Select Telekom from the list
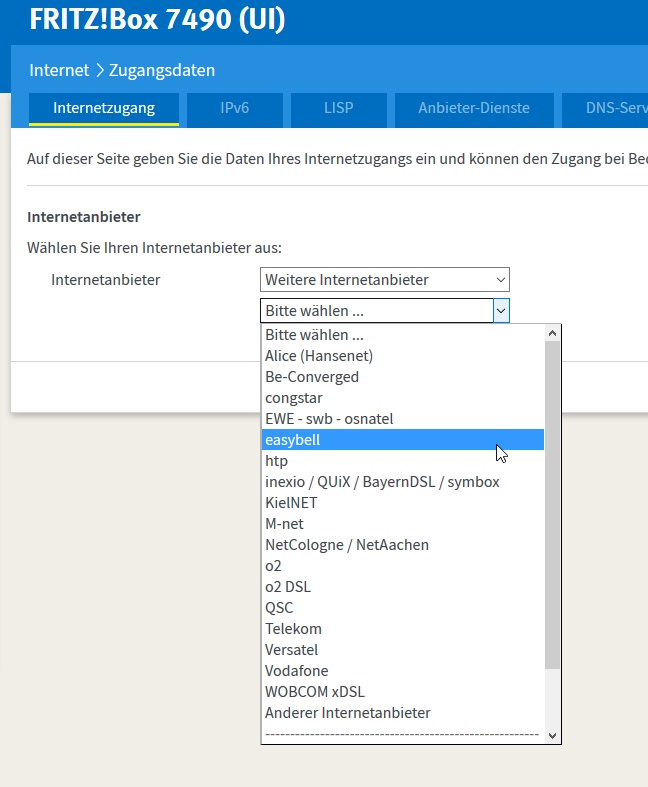The image size is (648, 787). click(403, 629)
